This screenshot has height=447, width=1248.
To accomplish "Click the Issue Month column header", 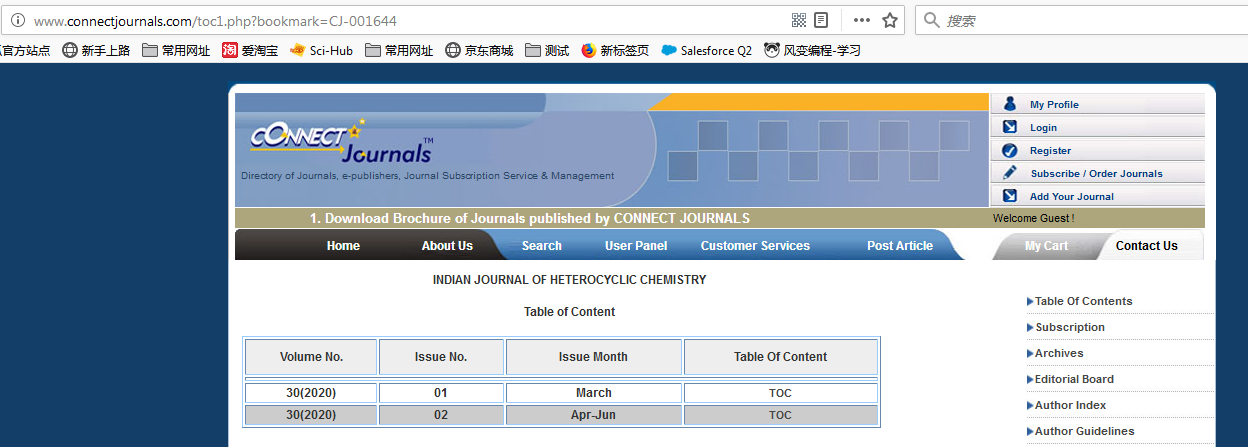I will 594,357.
